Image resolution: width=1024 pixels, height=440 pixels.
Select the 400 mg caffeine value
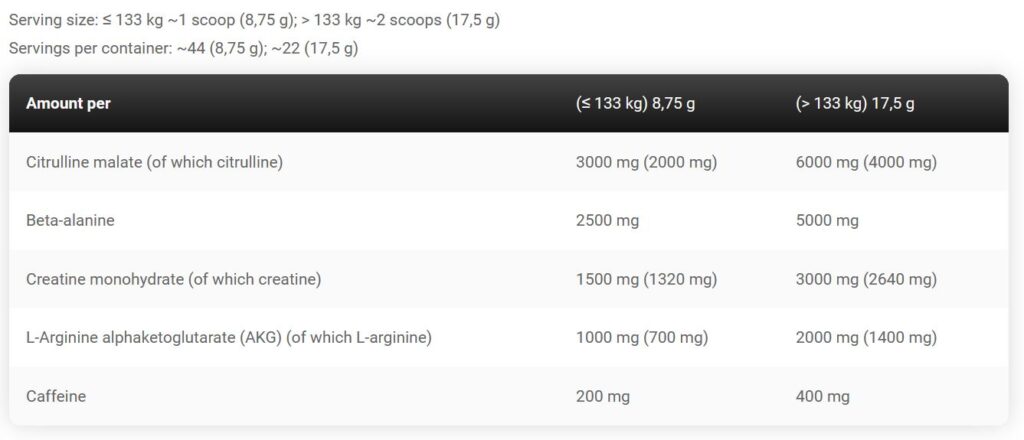point(823,396)
